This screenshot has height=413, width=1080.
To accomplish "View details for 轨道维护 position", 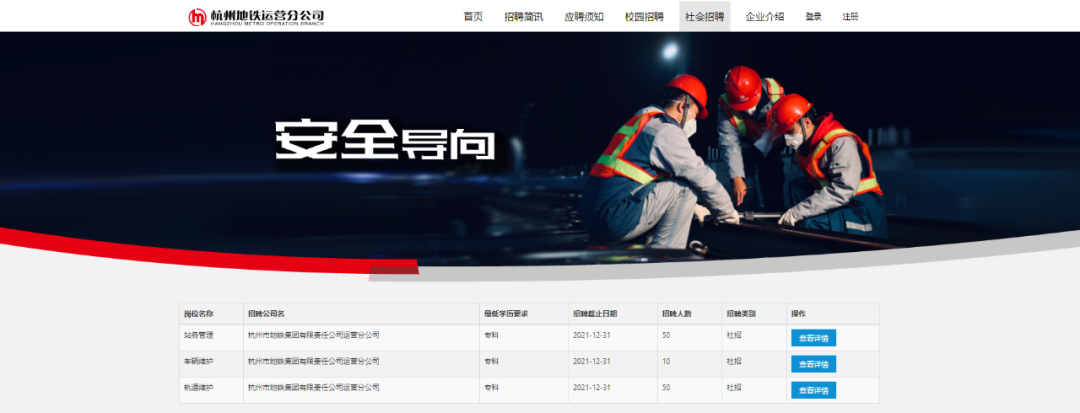I will pyautogui.click(x=813, y=390).
